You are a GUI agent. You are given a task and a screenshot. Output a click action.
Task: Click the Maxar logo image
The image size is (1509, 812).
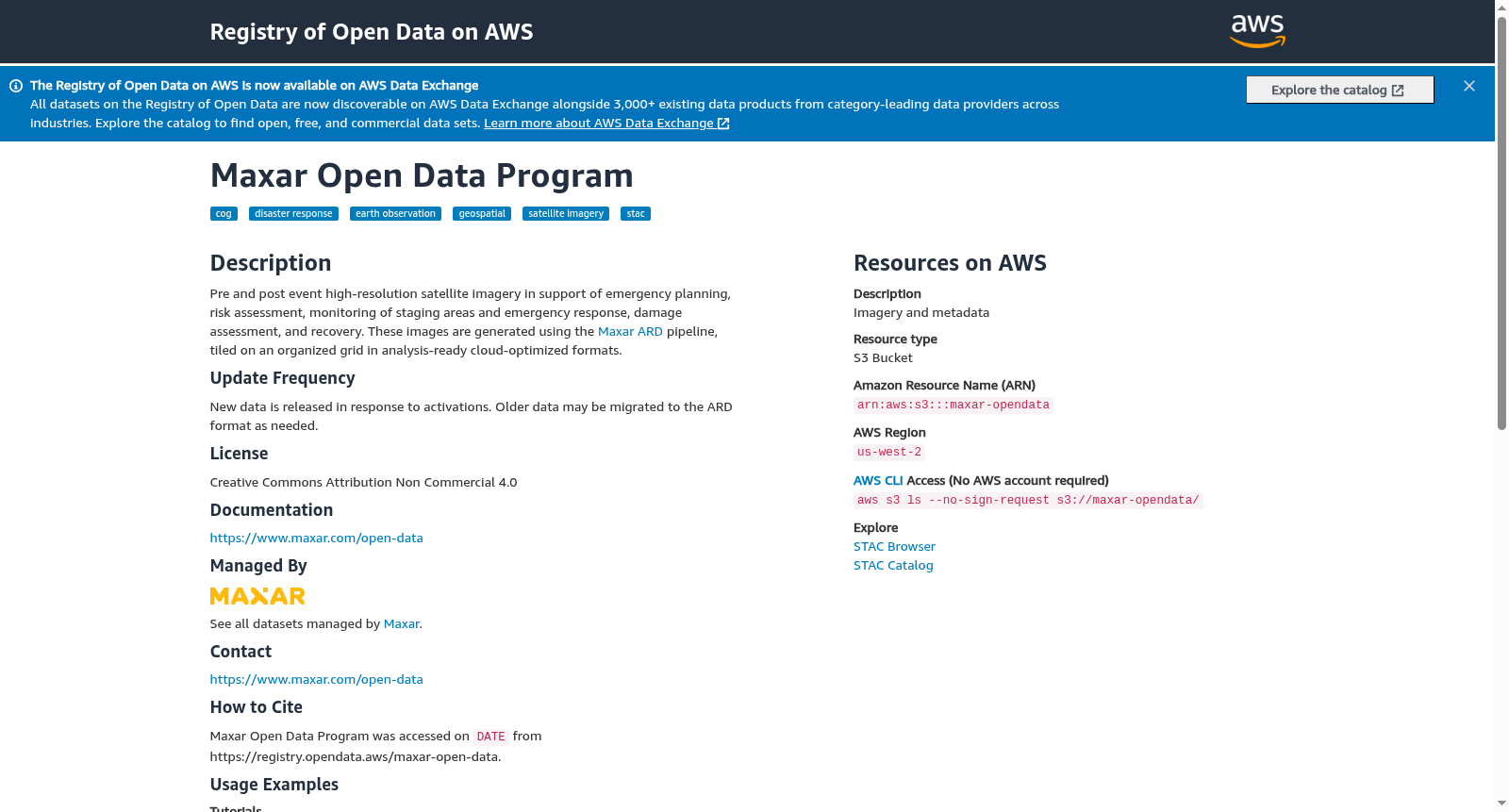pyautogui.click(x=257, y=596)
